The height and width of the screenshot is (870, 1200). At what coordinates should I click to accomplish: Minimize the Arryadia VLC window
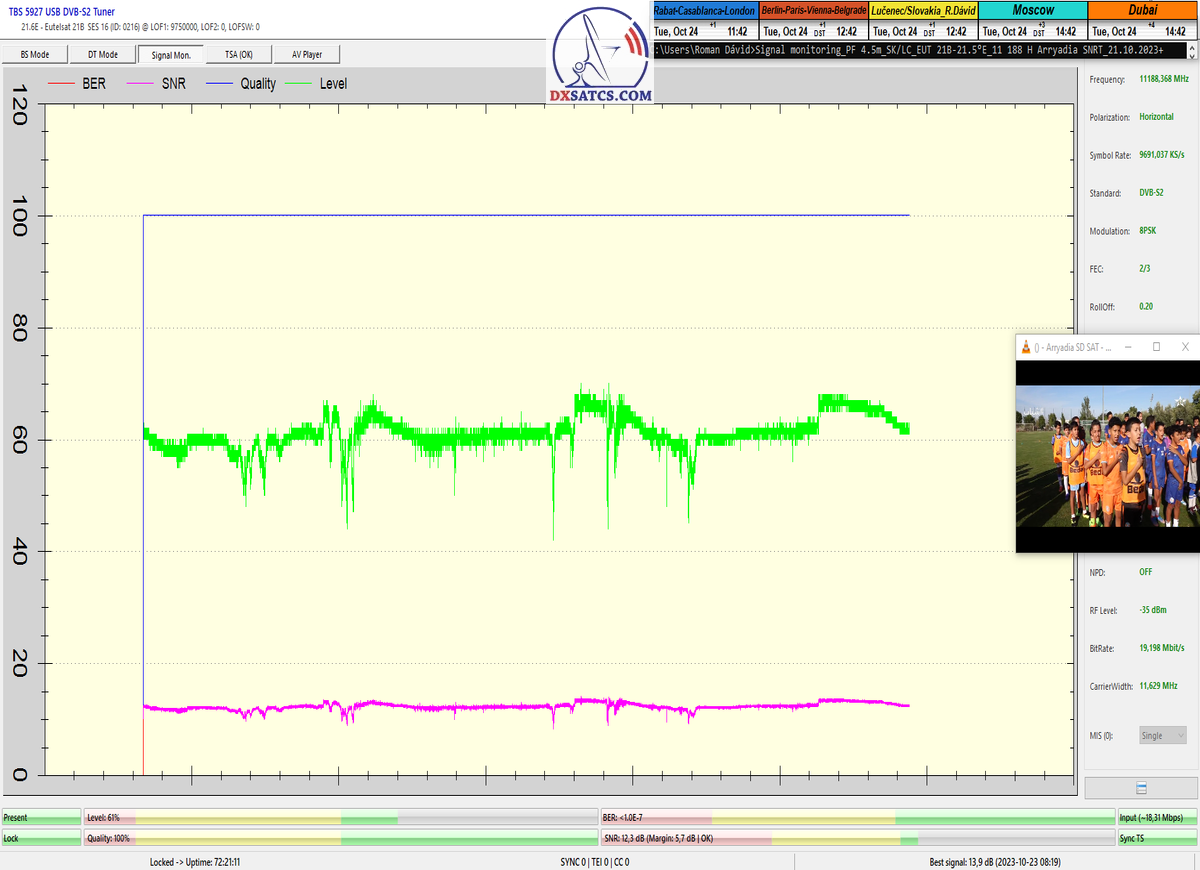1128,347
